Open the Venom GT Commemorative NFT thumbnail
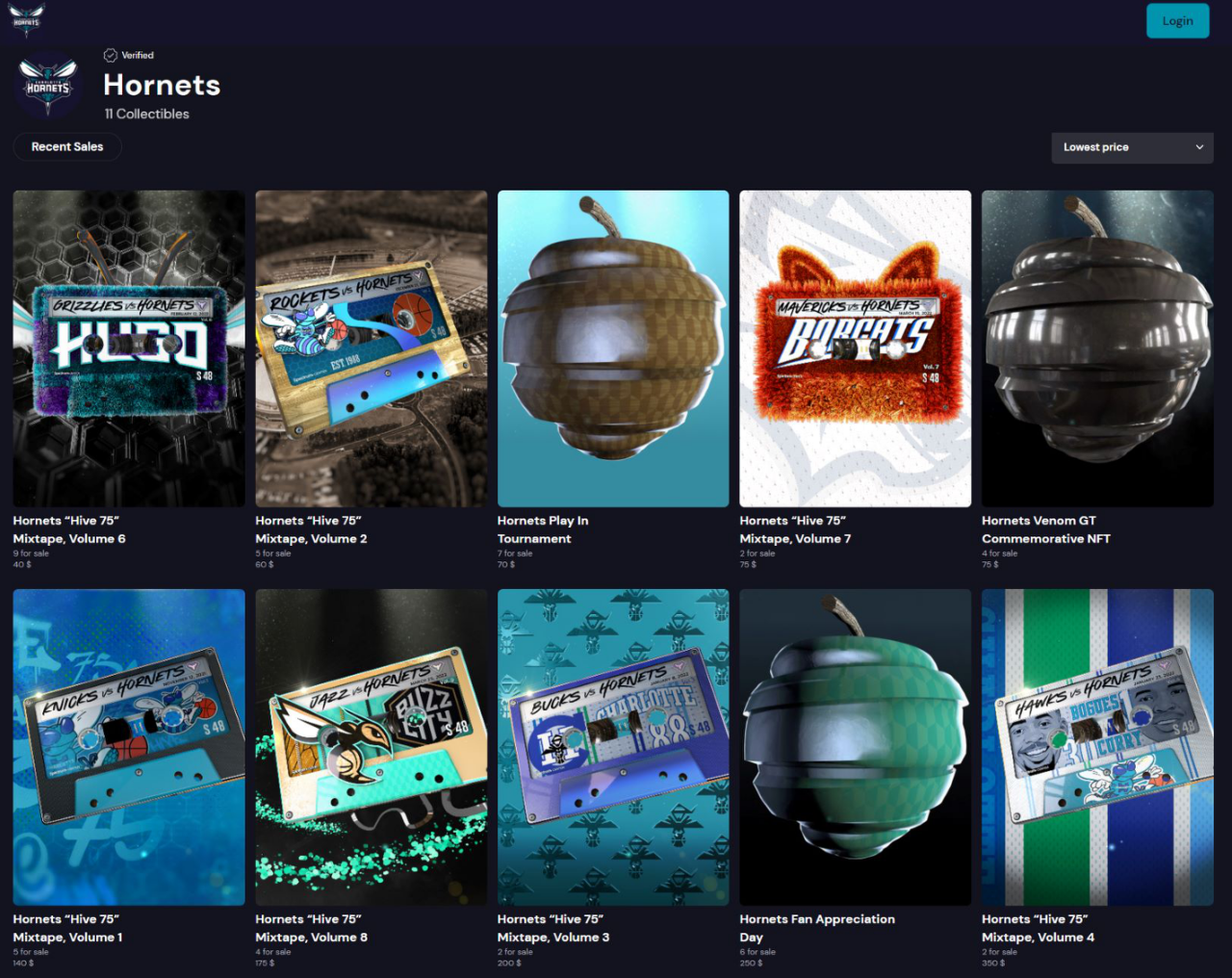1232x978 pixels. click(x=1097, y=348)
